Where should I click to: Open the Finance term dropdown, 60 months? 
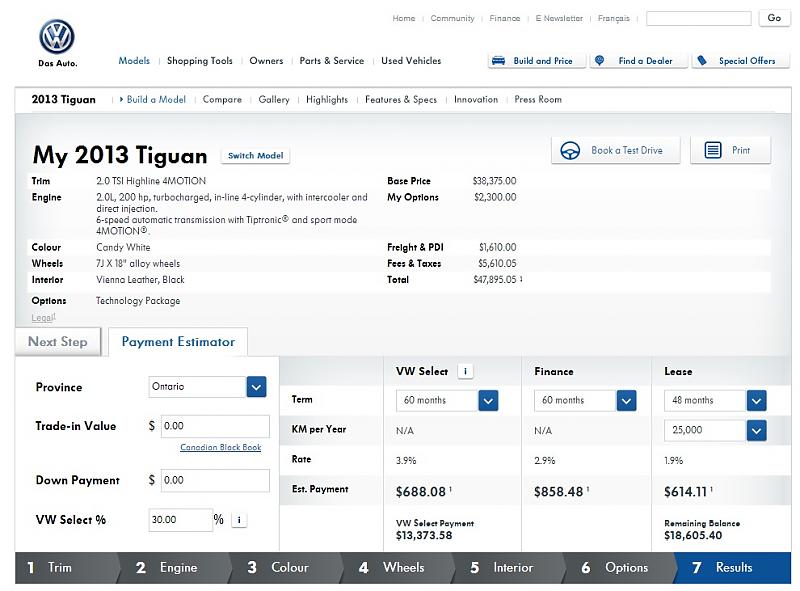tap(585, 401)
